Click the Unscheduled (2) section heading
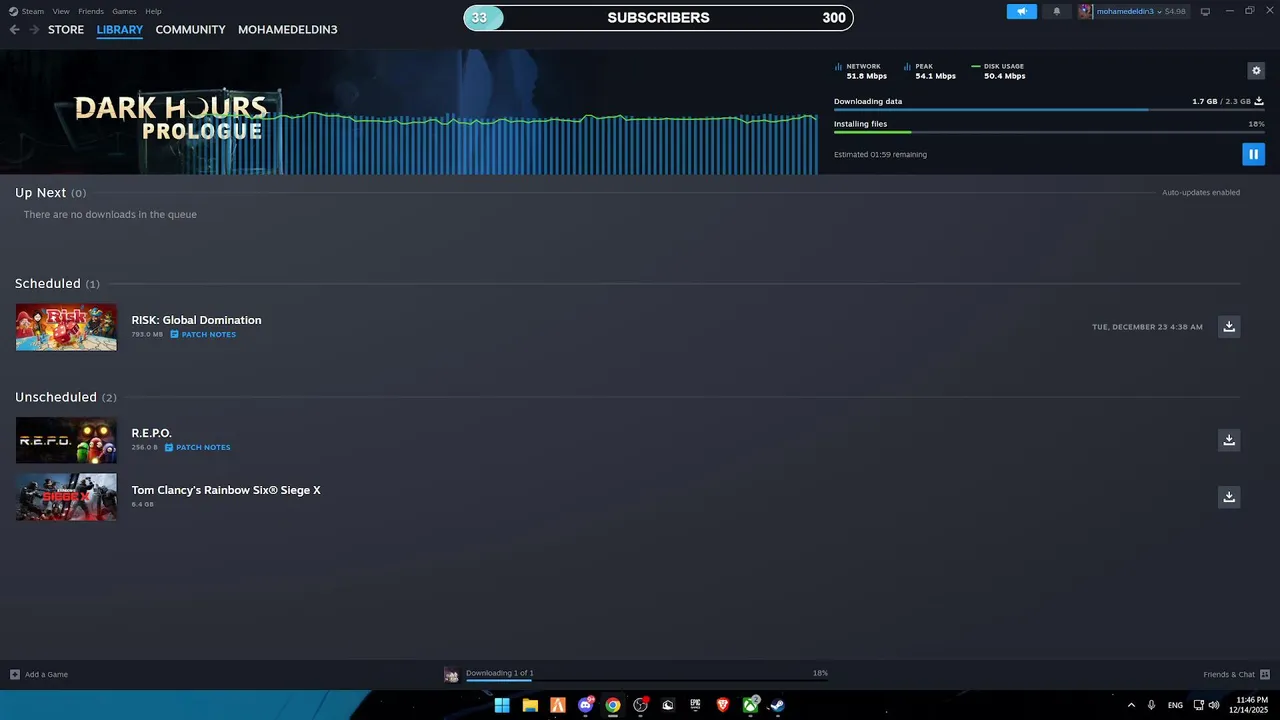 tap(66, 397)
